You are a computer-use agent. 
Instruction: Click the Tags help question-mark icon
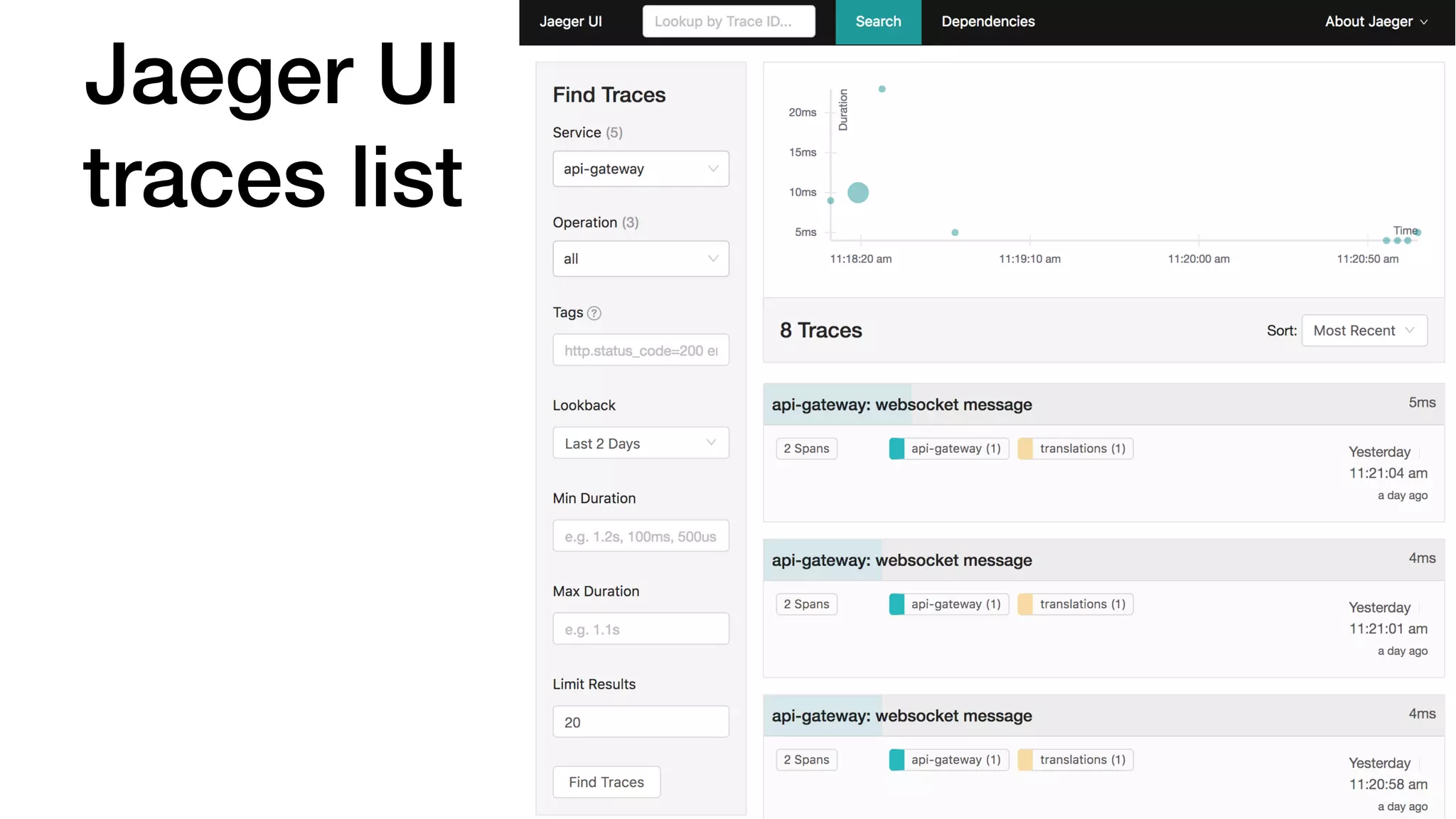click(x=594, y=313)
